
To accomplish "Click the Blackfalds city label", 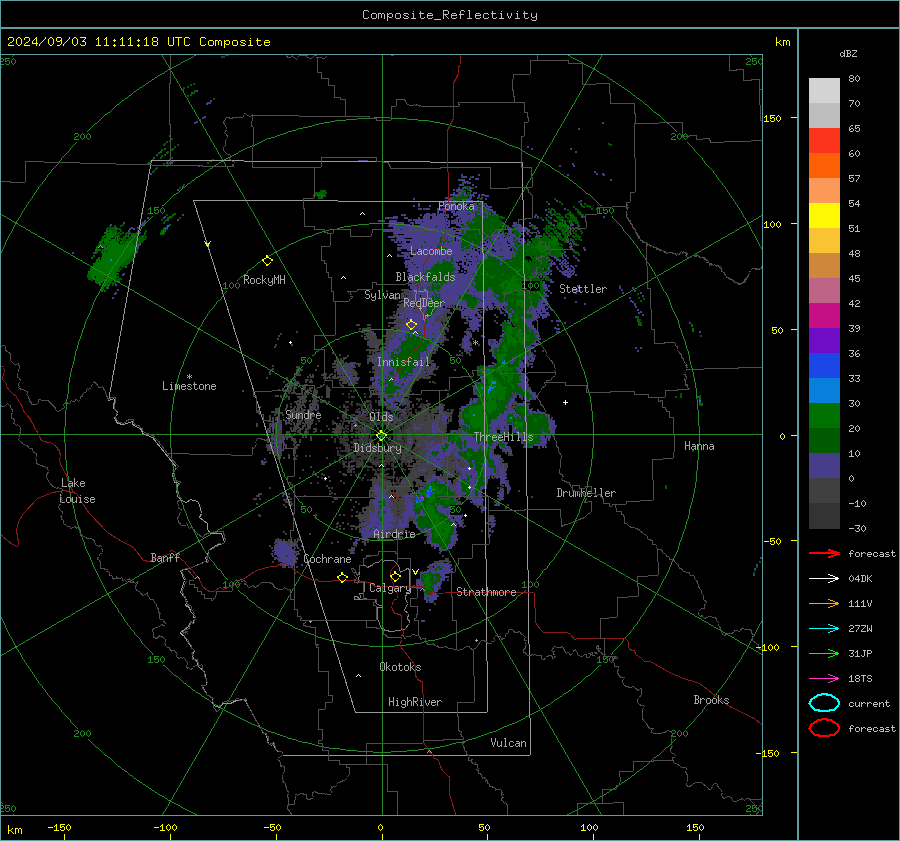I will click(425, 277).
